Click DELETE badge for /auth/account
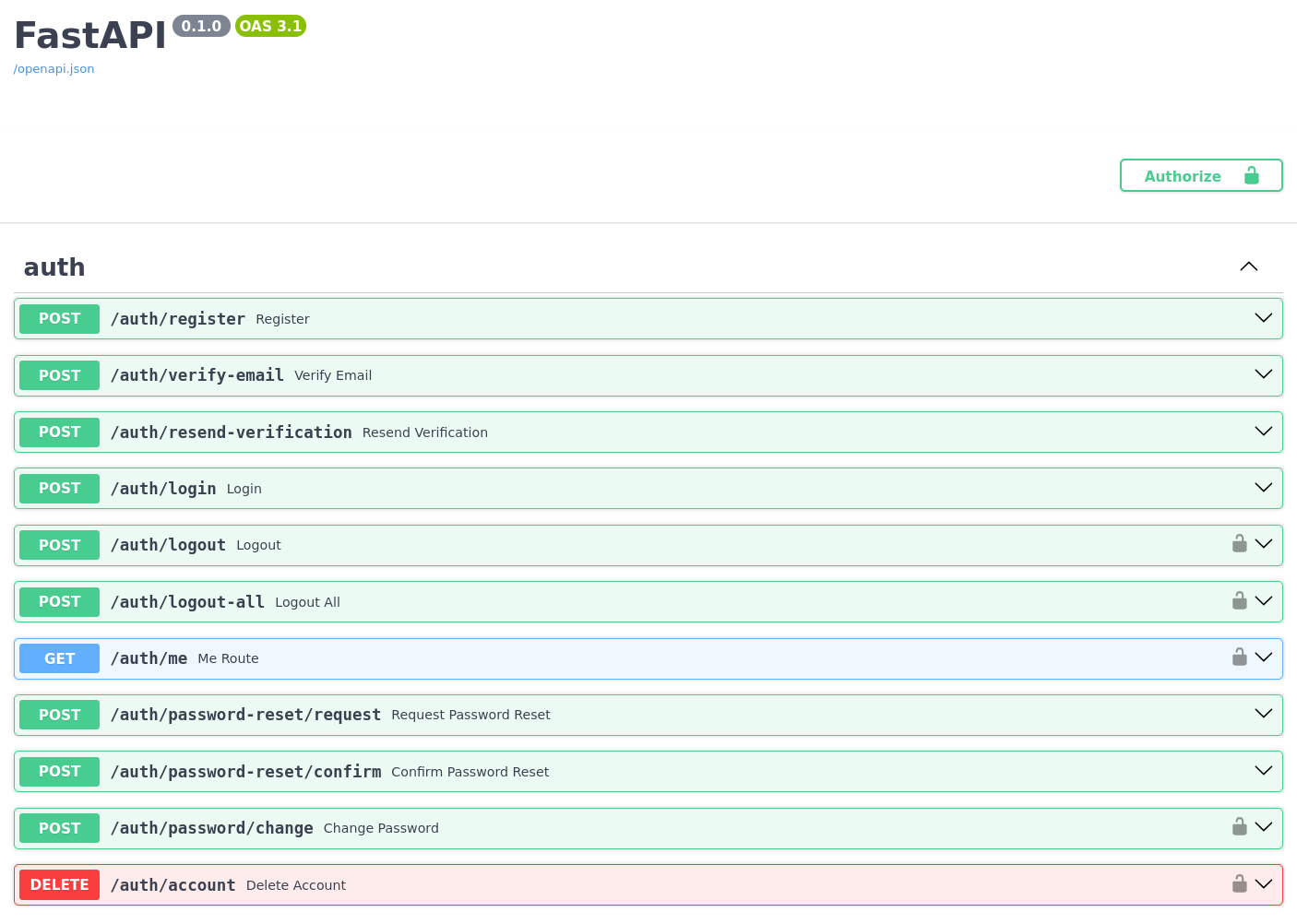 59,884
